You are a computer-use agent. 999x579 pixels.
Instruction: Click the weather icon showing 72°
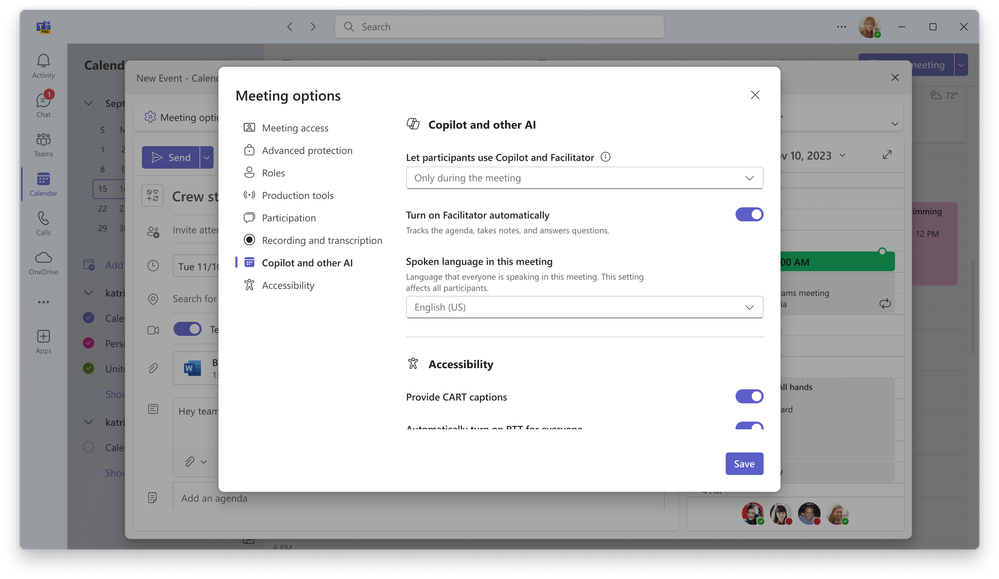click(x=935, y=95)
